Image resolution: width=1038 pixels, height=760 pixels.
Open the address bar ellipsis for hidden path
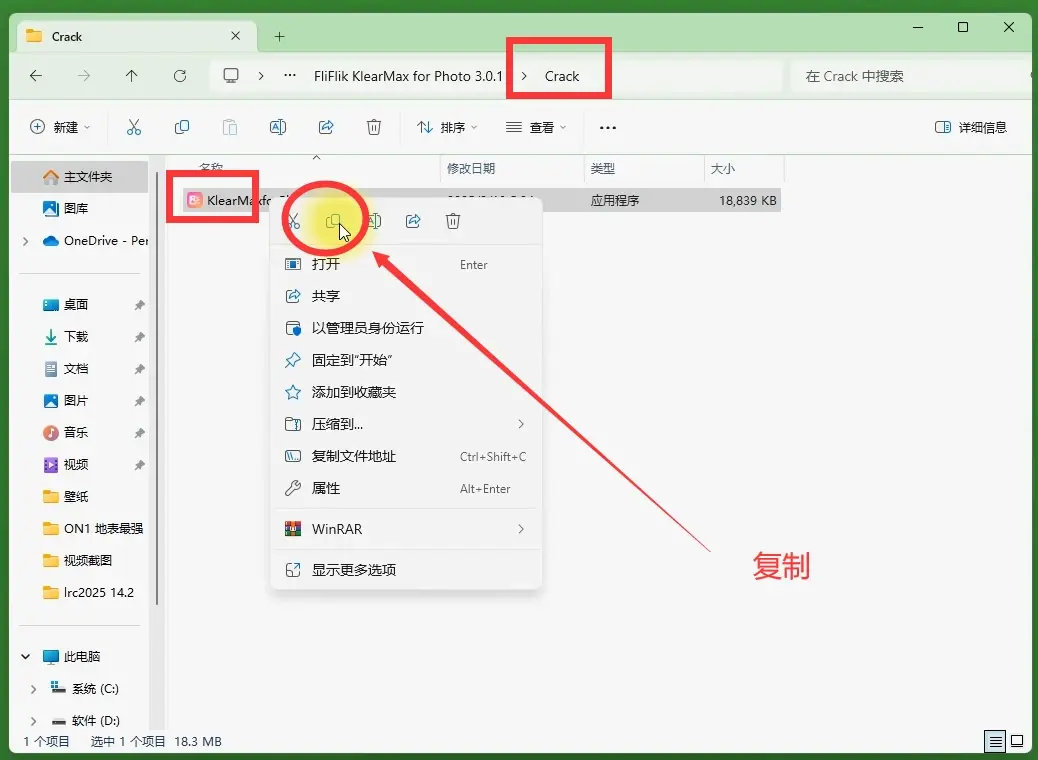click(290, 75)
